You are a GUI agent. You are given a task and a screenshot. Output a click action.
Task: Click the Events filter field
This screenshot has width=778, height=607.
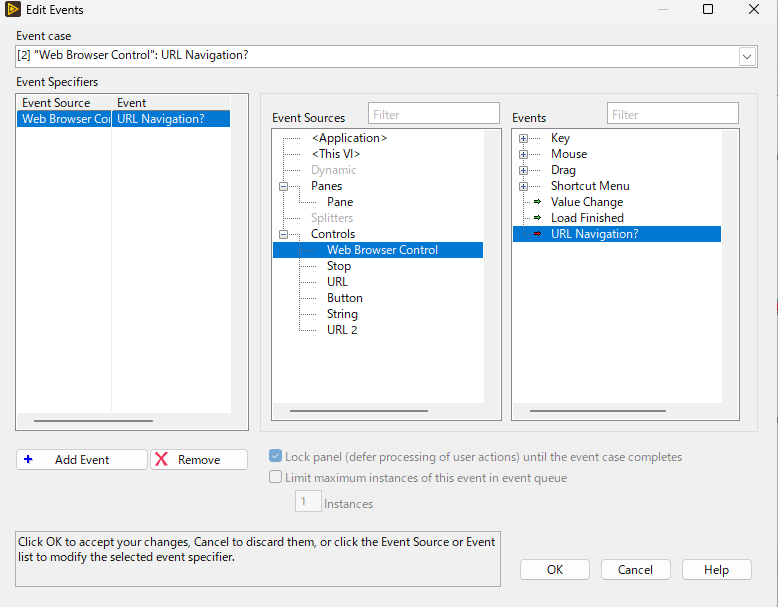673,114
